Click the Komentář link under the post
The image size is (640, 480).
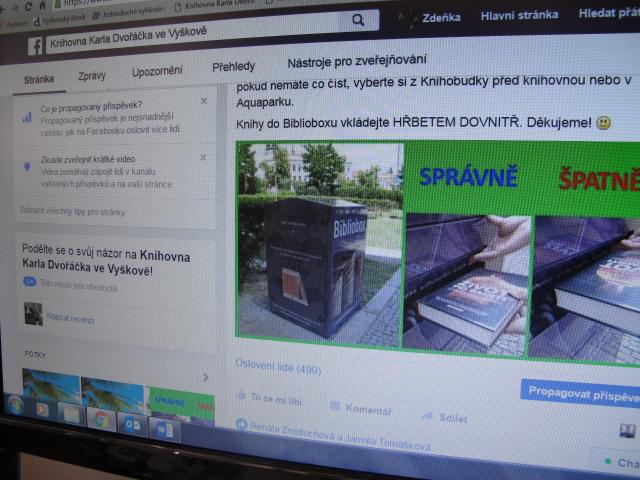(x=360, y=408)
